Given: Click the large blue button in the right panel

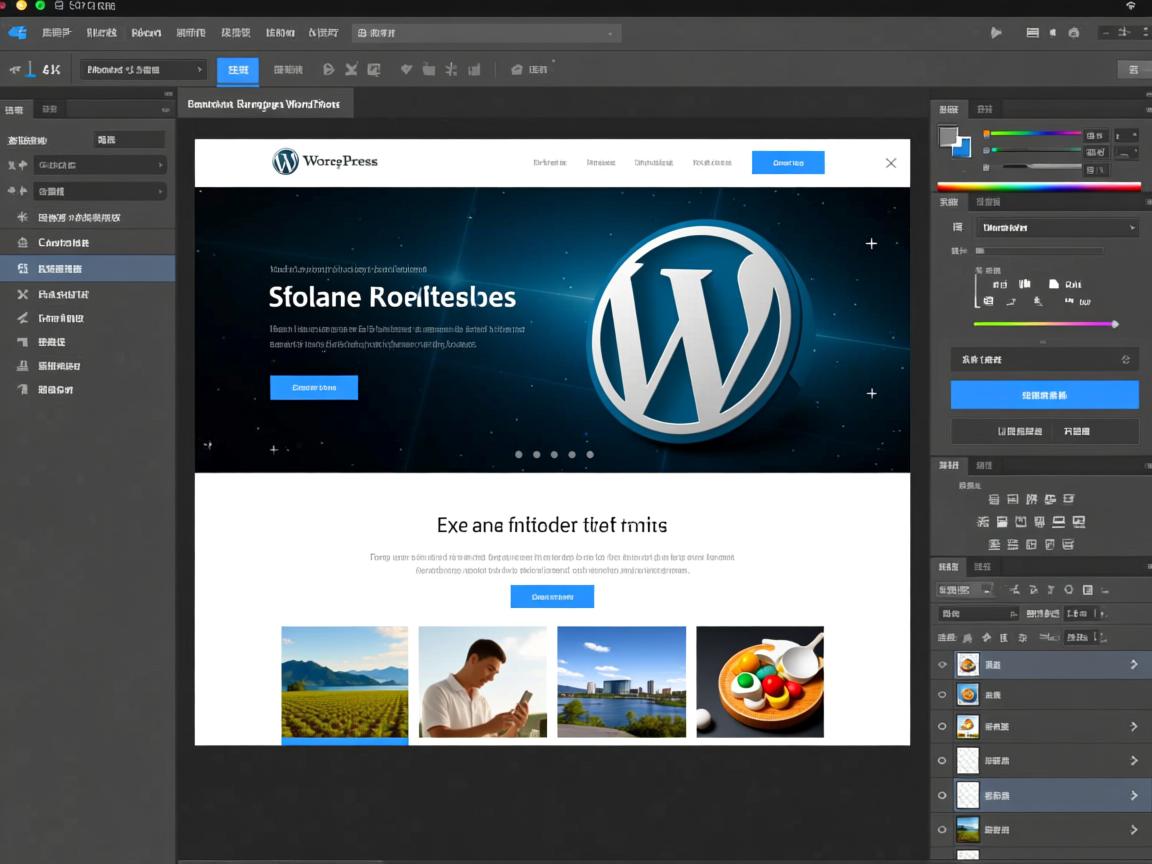Looking at the screenshot, I should coord(1044,395).
